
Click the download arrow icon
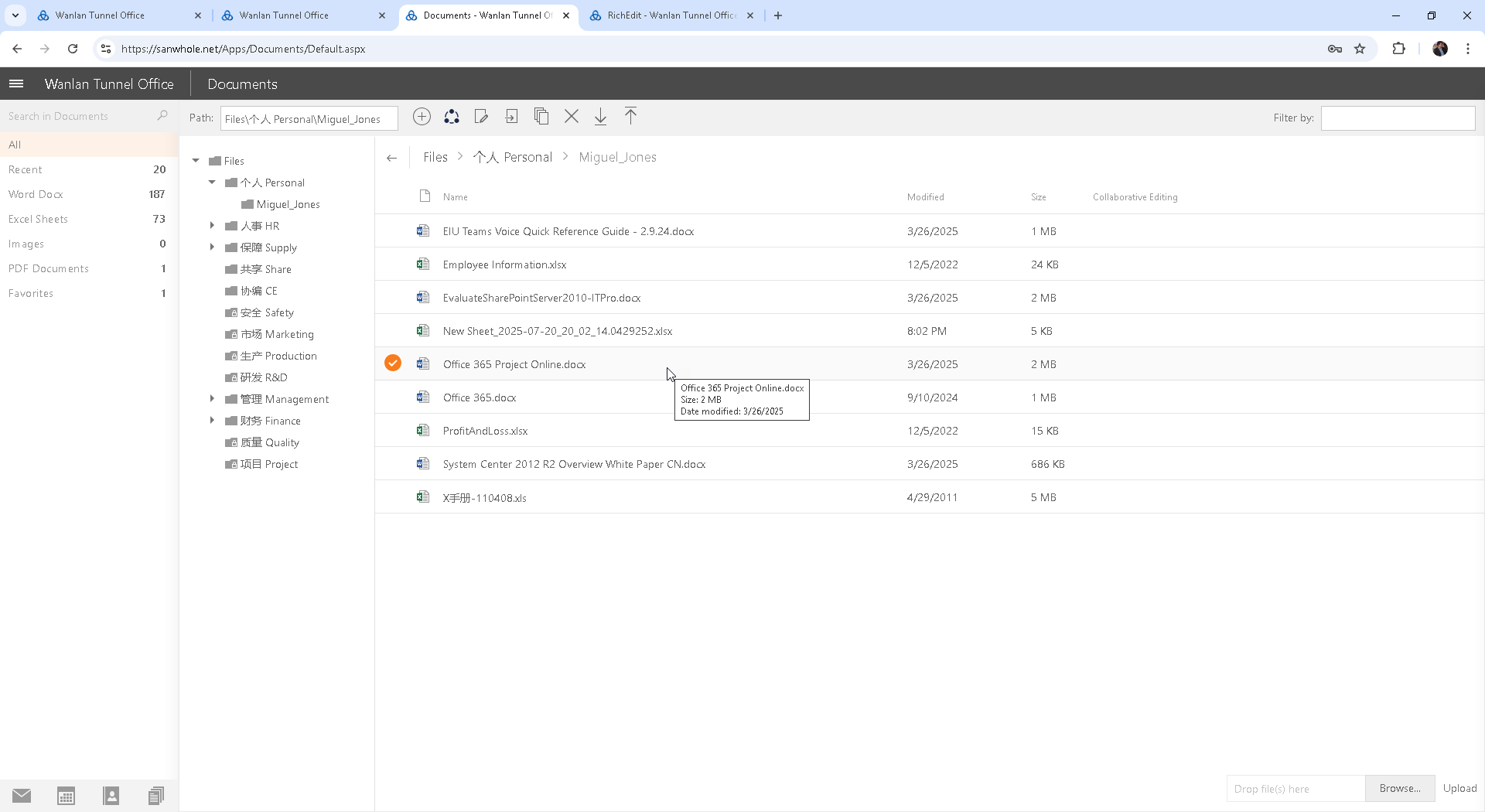point(600,117)
